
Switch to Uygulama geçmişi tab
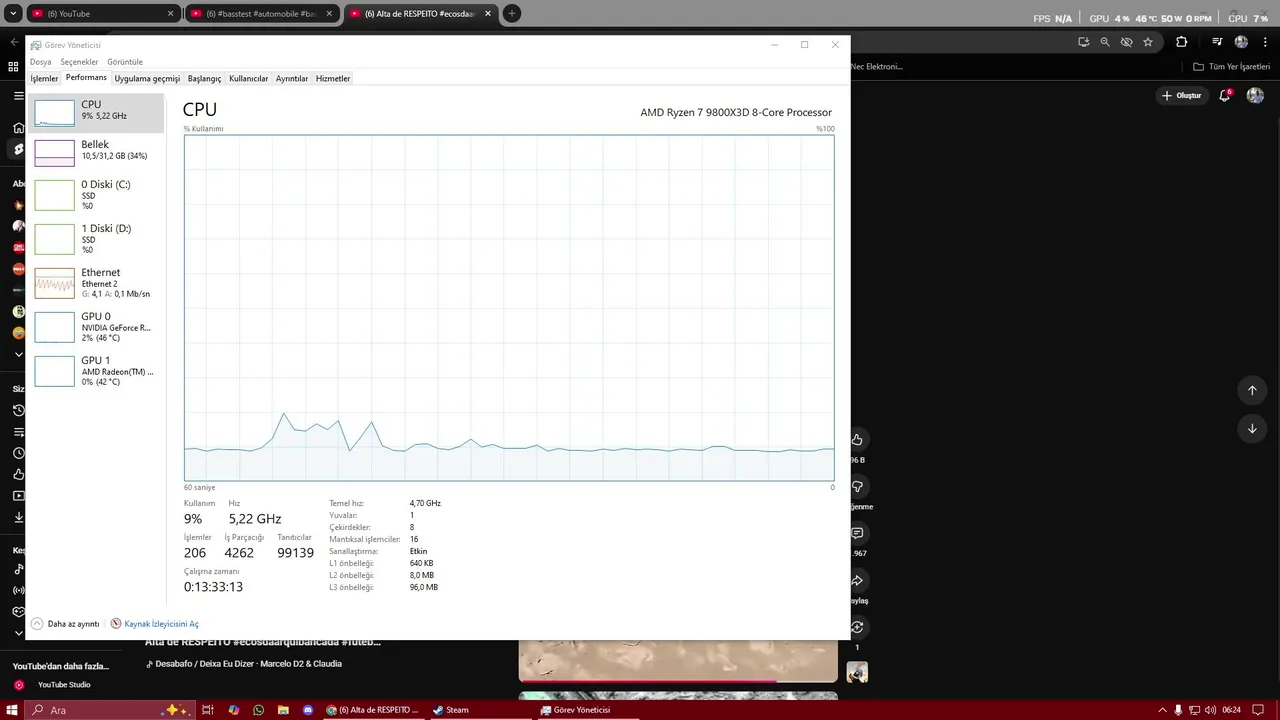(x=147, y=78)
